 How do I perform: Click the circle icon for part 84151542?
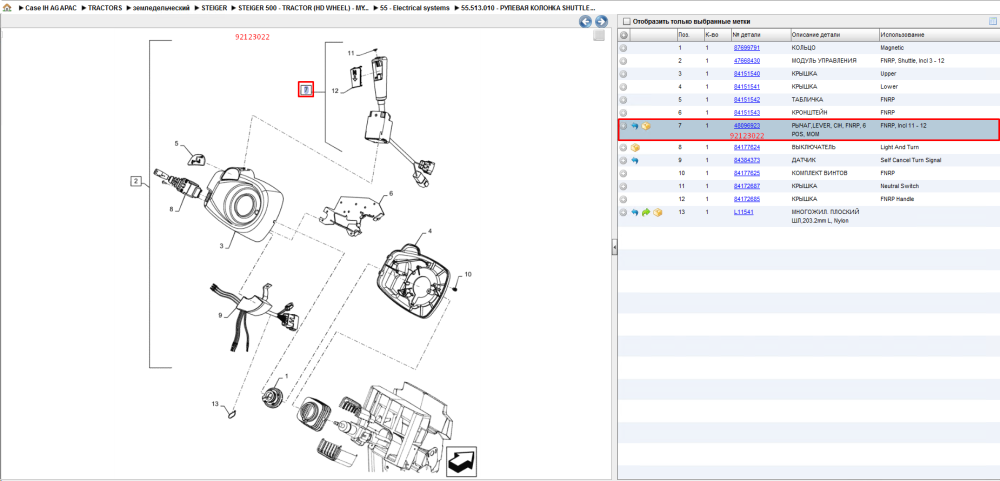point(624,100)
